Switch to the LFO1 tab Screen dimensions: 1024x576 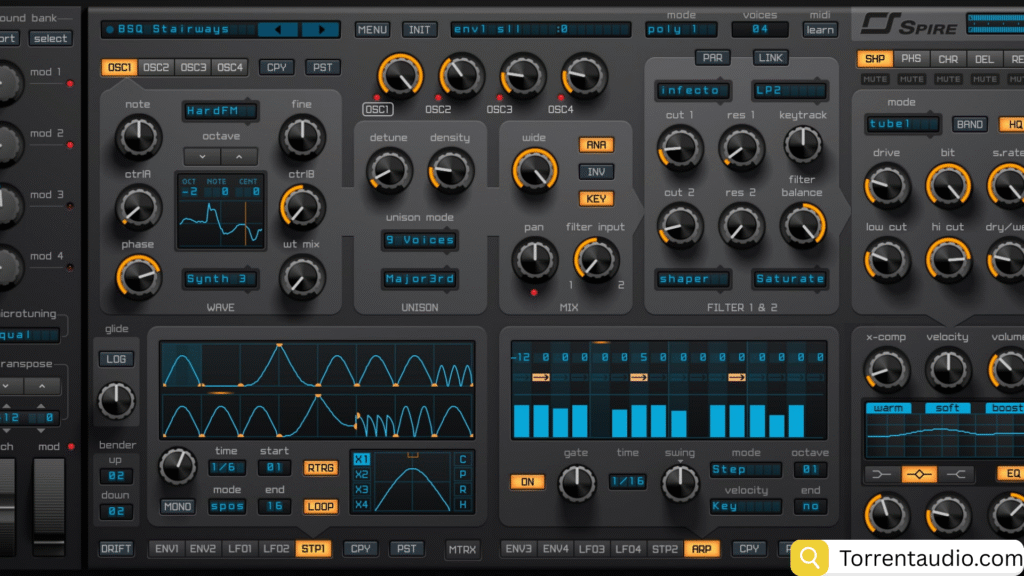click(x=240, y=548)
